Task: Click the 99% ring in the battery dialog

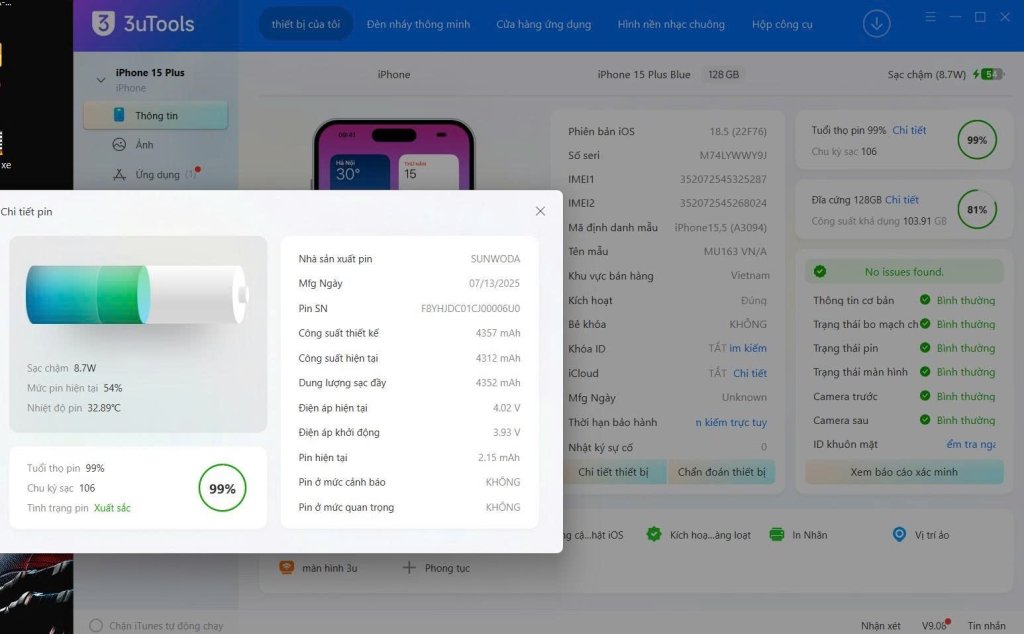Action: click(222, 488)
